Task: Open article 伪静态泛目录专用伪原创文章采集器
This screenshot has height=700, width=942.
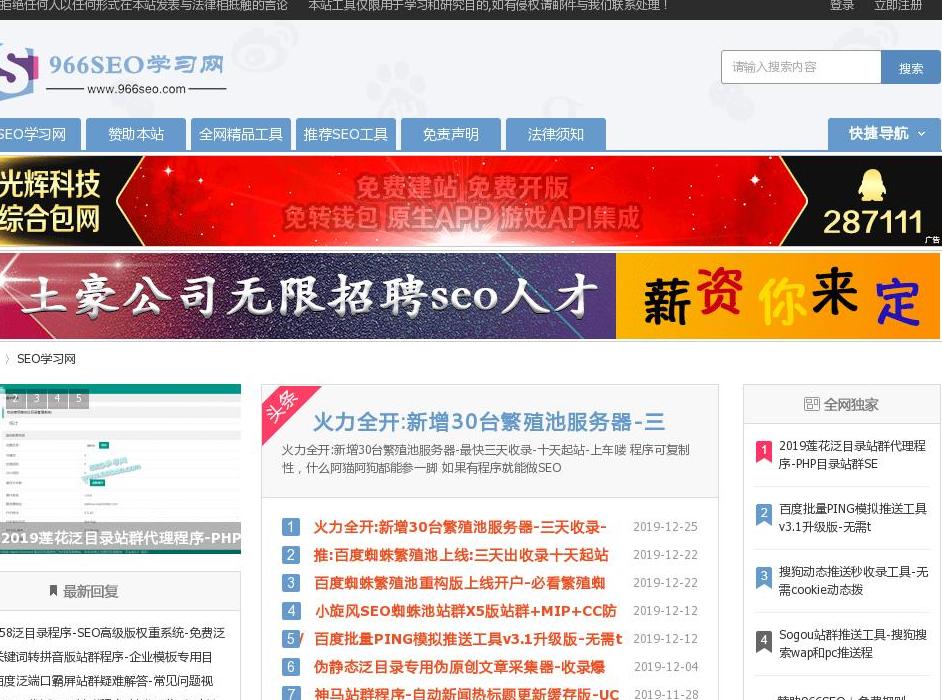Action: click(x=460, y=666)
